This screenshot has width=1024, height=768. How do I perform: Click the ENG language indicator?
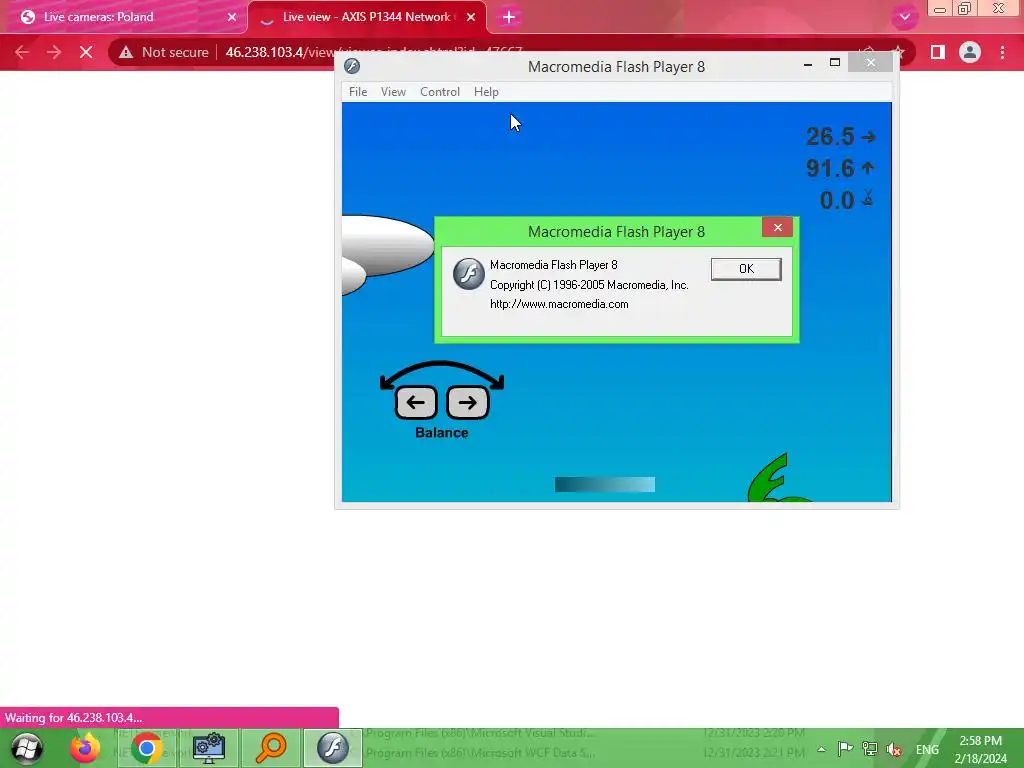coord(927,750)
